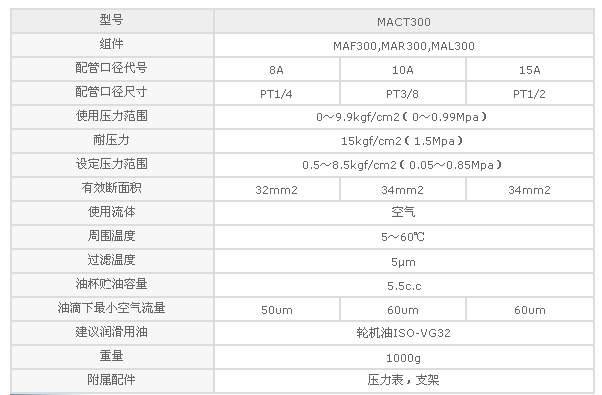This screenshot has width=602, height=395.
Task: Select the 8A port code cell
Action: pos(276,69)
